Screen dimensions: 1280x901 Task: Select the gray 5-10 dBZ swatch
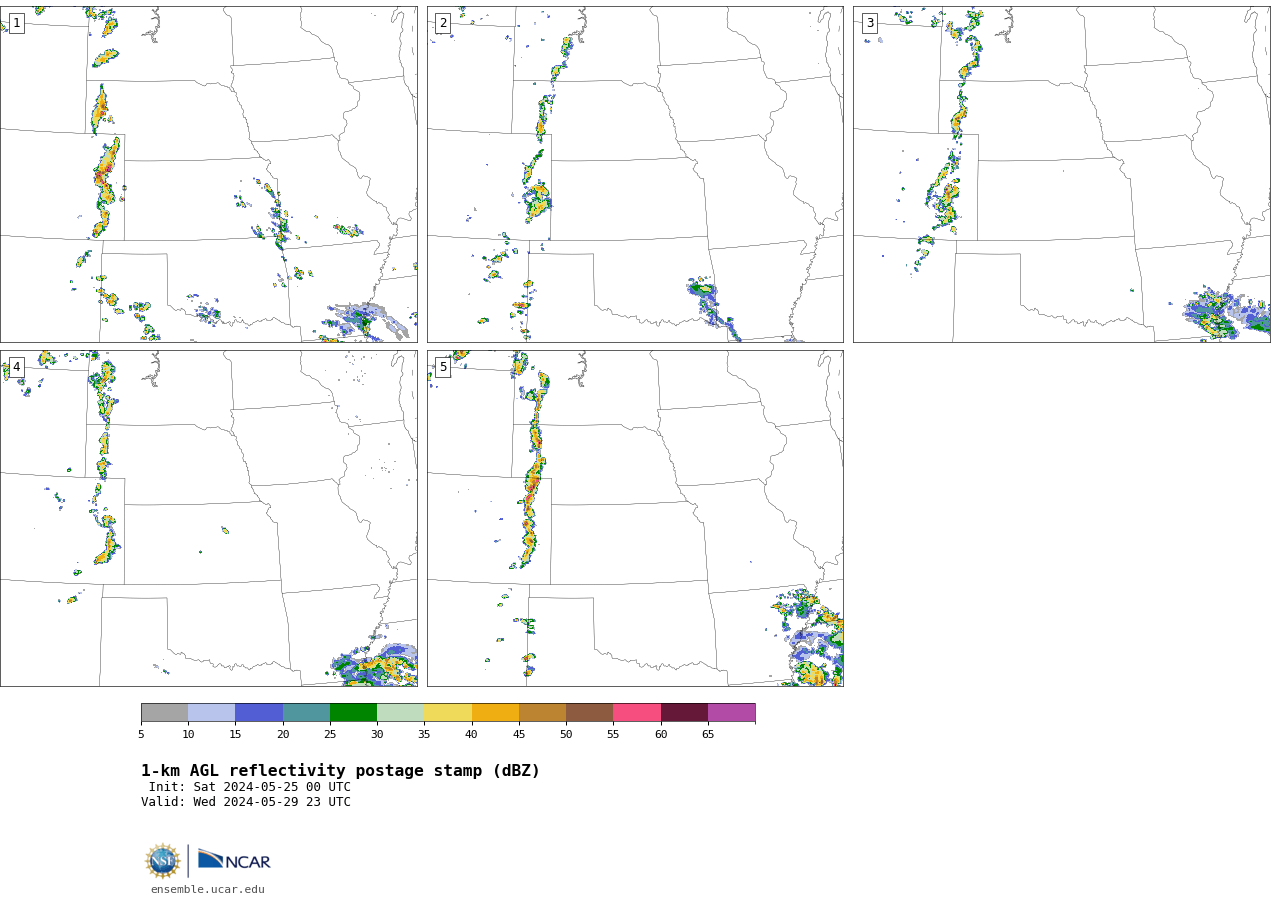click(164, 713)
